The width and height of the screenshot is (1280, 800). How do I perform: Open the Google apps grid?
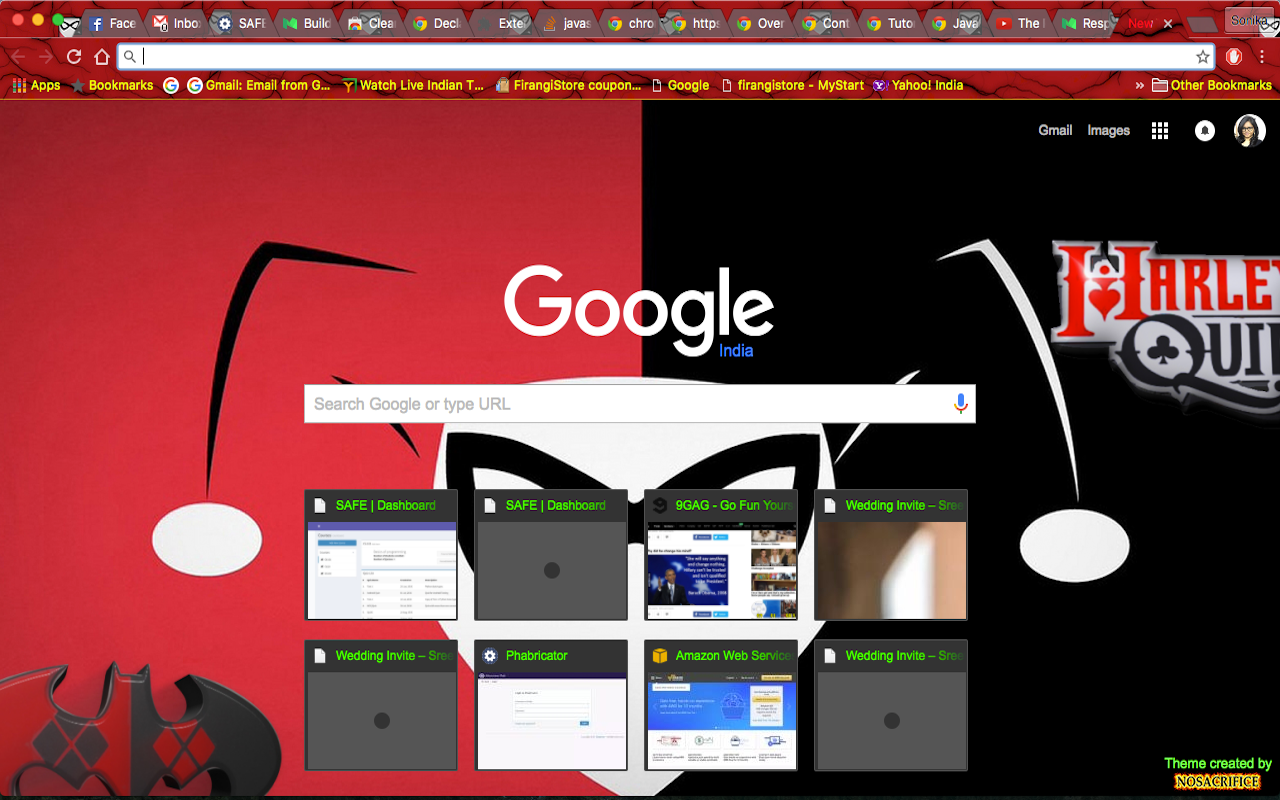(x=1160, y=130)
